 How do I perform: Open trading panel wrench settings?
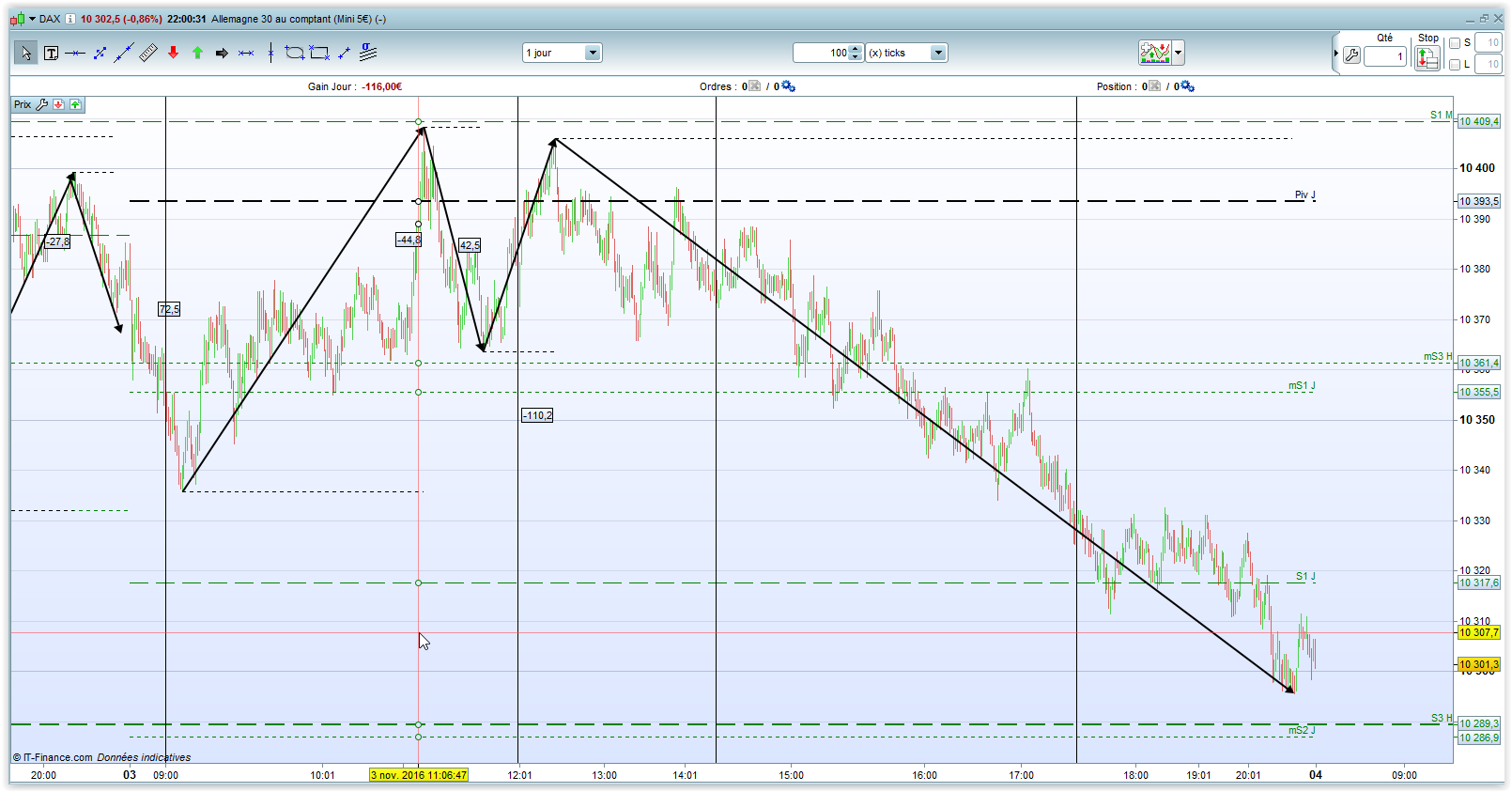click(x=1351, y=55)
